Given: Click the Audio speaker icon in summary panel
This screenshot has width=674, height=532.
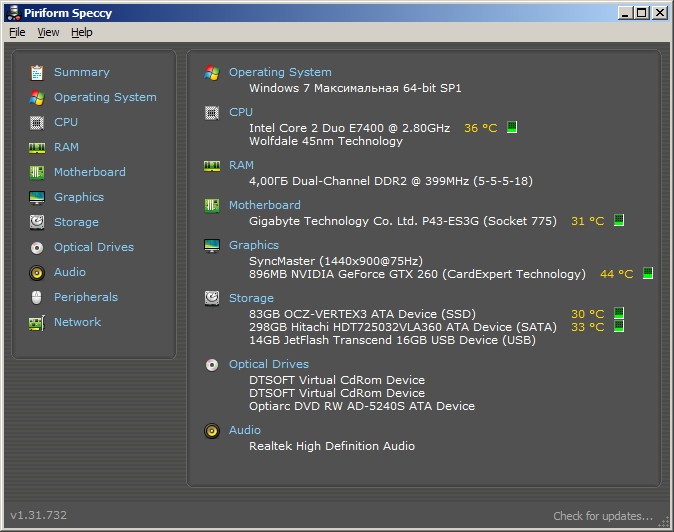Looking at the screenshot, I should [x=212, y=431].
